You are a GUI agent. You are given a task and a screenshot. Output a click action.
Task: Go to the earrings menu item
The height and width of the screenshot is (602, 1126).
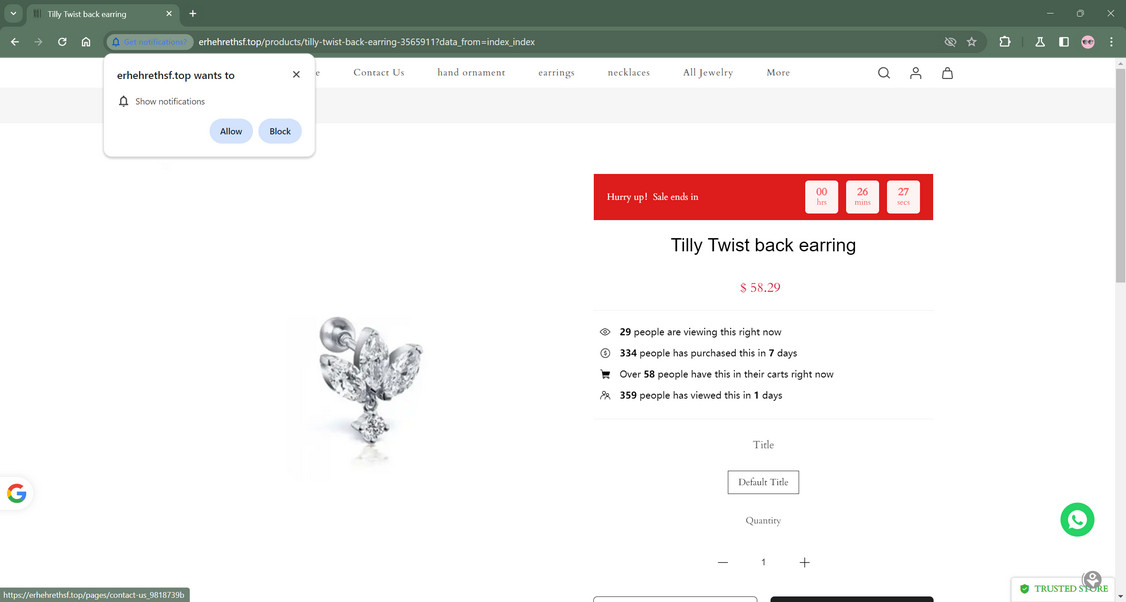(556, 73)
